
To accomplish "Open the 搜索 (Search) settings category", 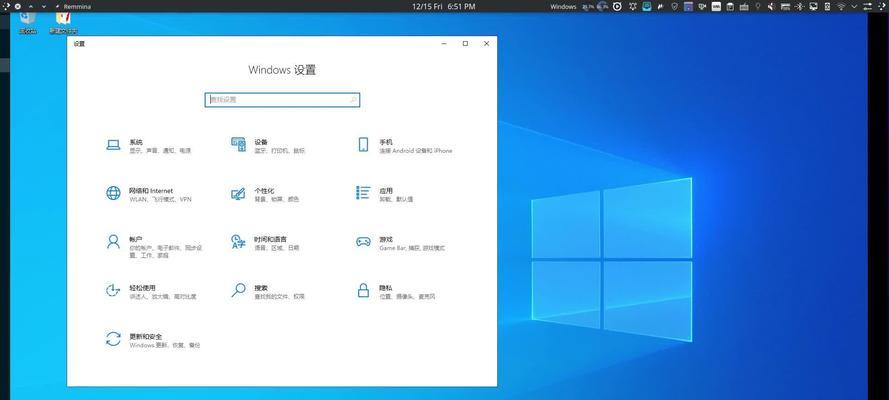I will 268,292.
